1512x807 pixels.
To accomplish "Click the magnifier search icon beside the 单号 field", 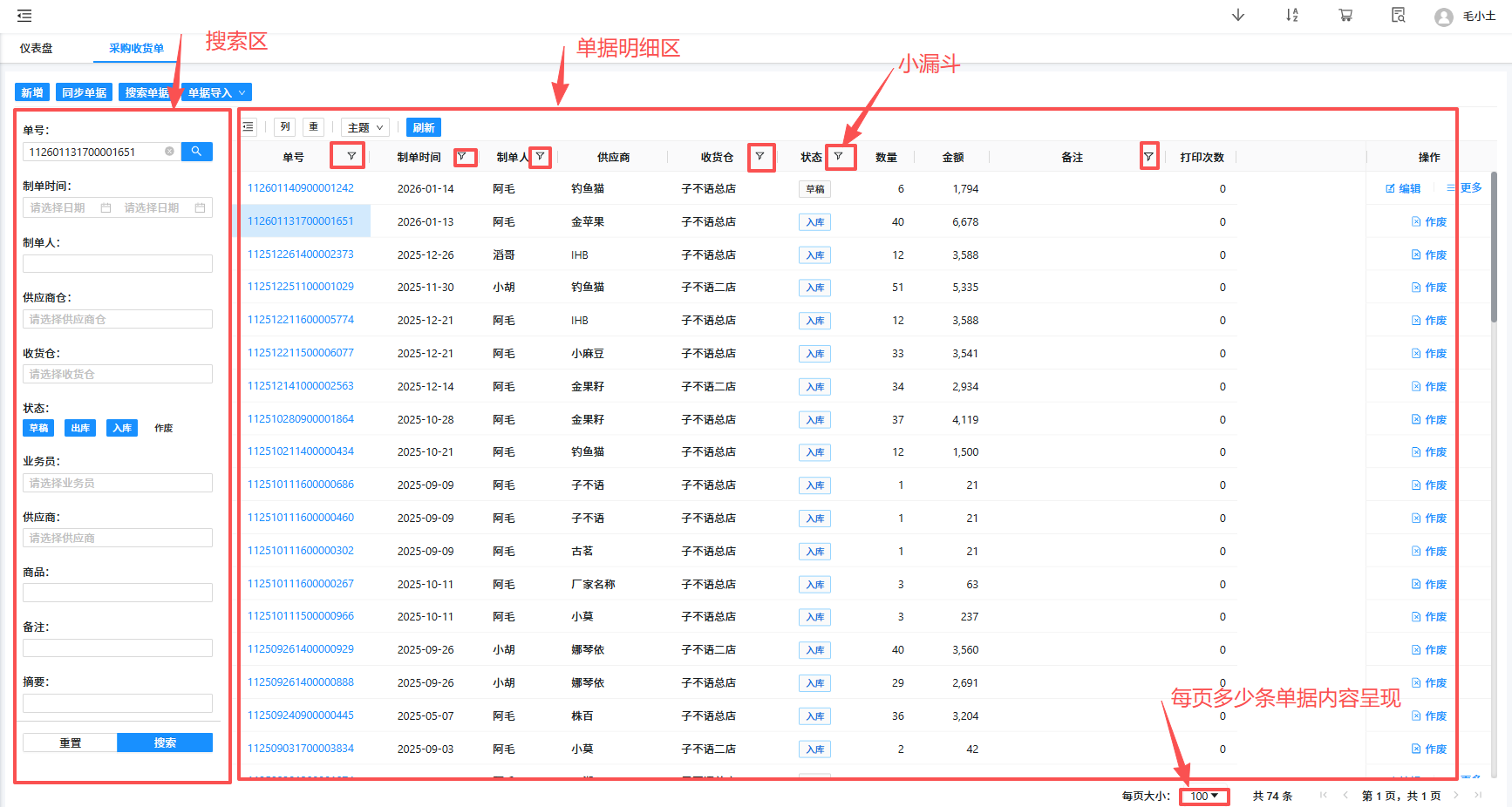I will [197, 151].
